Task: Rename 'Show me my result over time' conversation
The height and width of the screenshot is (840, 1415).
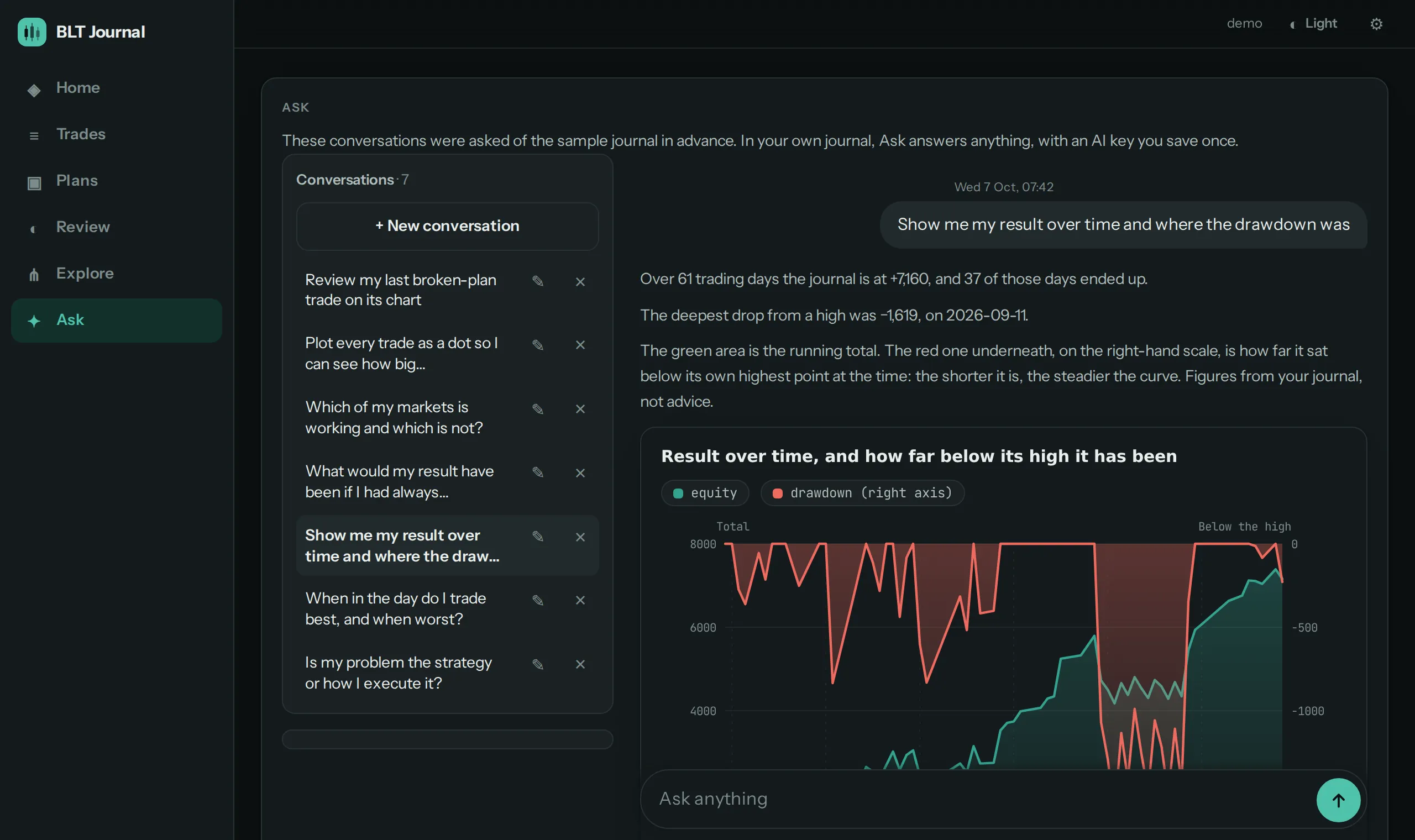Action: coord(538,536)
